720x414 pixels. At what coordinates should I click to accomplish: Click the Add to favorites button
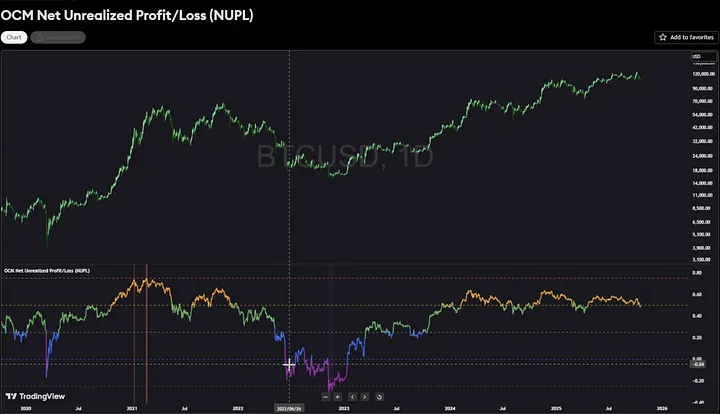pos(685,37)
